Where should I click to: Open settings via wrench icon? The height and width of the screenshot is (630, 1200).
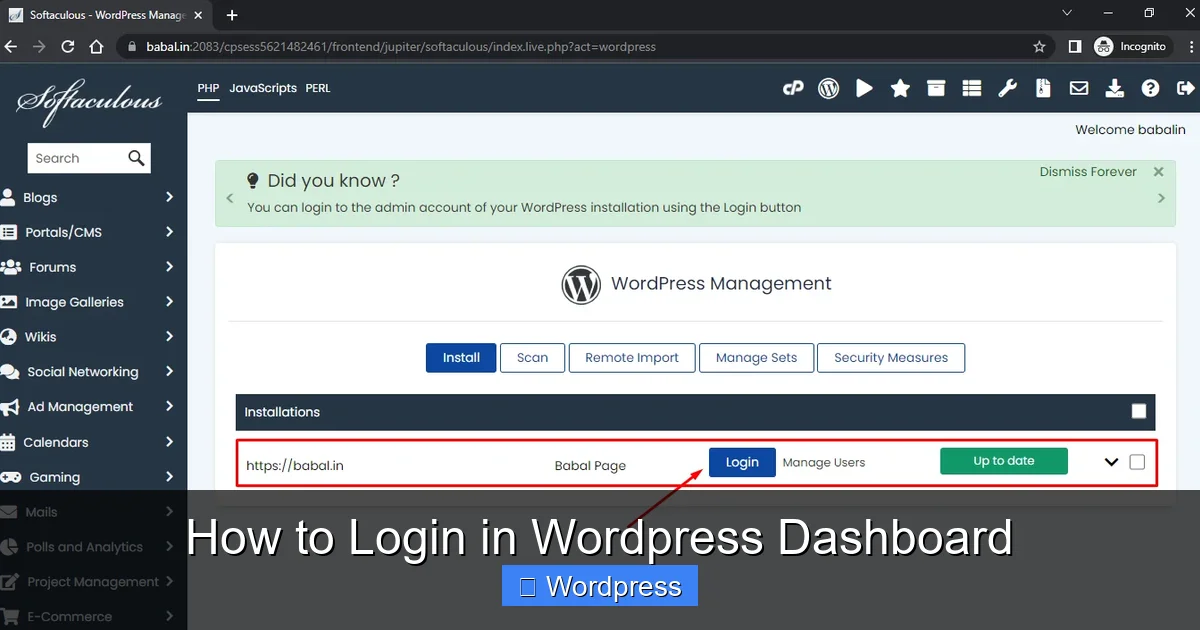tap(1008, 88)
